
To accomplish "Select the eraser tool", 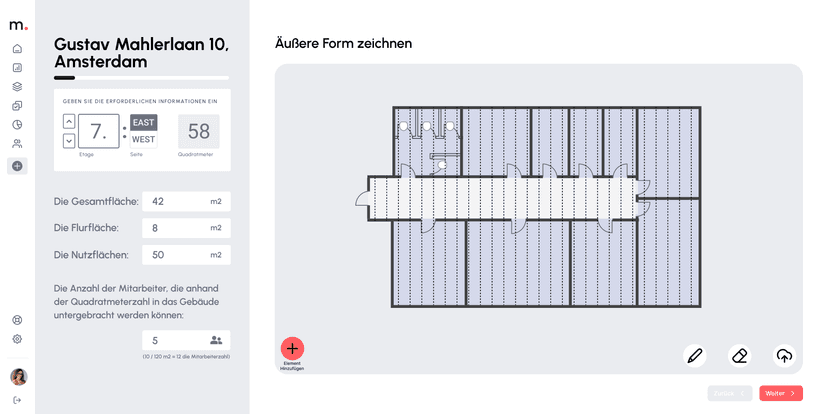I will coord(739,355).
